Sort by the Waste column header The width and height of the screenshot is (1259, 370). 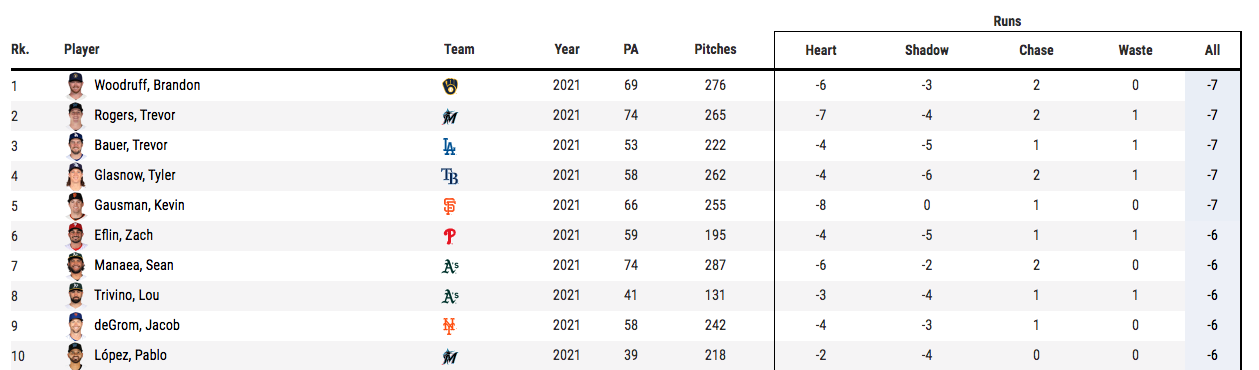pyautogui.click(x=1136, y=50)
